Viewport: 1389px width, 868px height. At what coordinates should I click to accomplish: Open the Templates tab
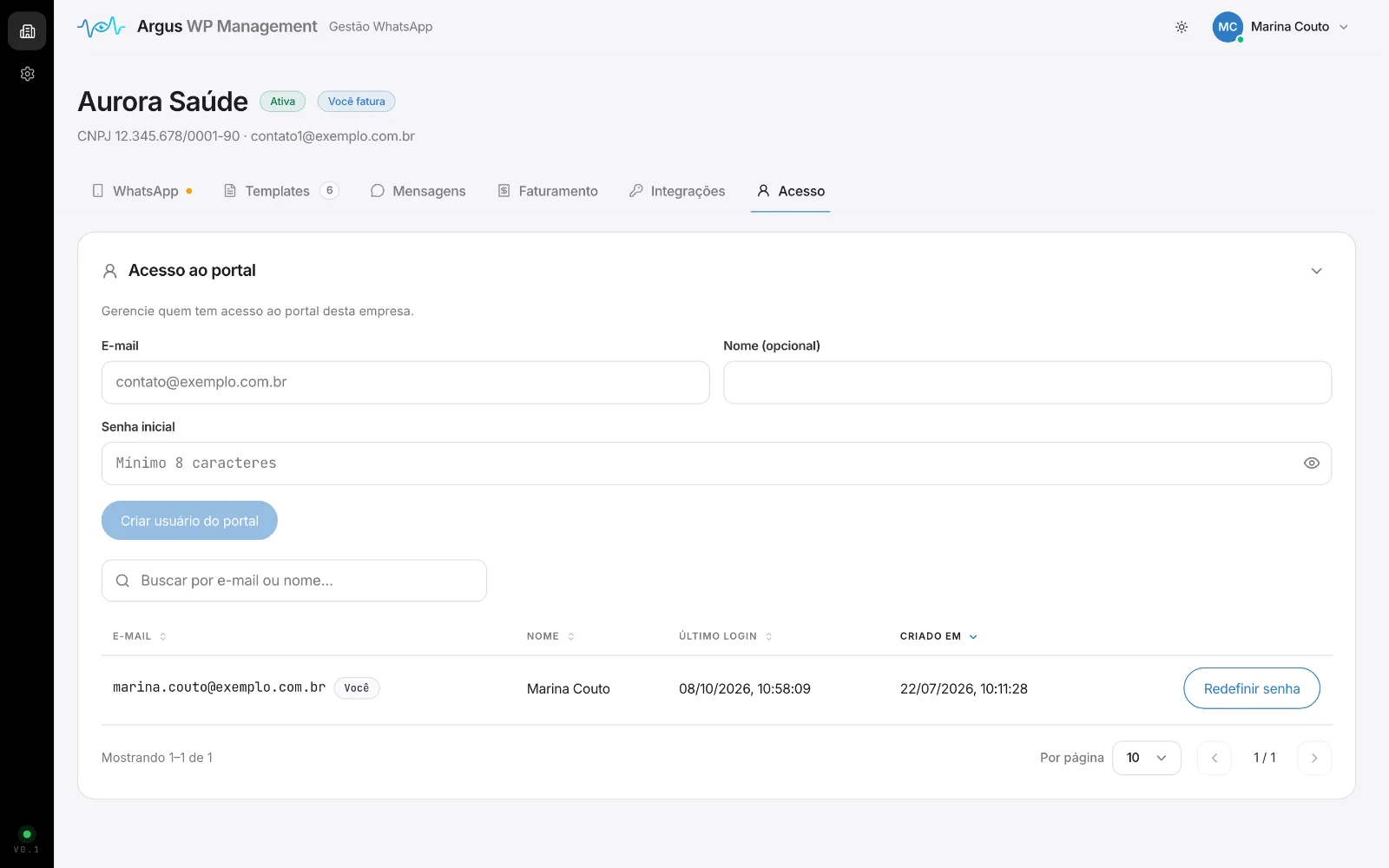click(x=280, y=191)
